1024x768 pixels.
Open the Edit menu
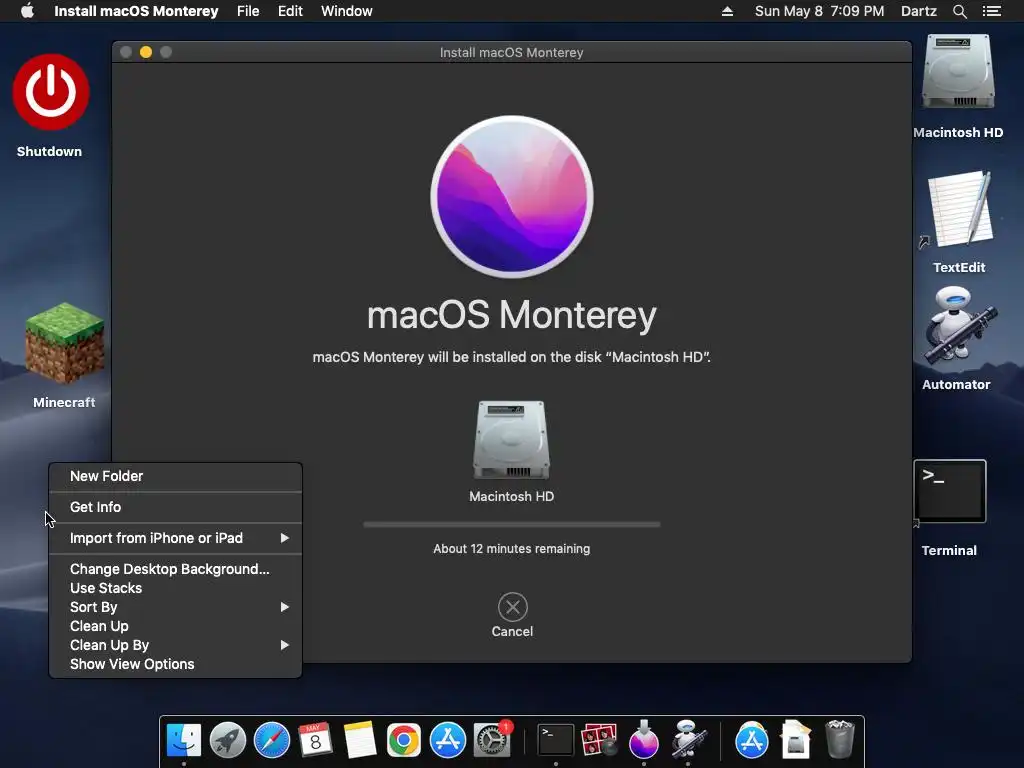coord(290,11)
